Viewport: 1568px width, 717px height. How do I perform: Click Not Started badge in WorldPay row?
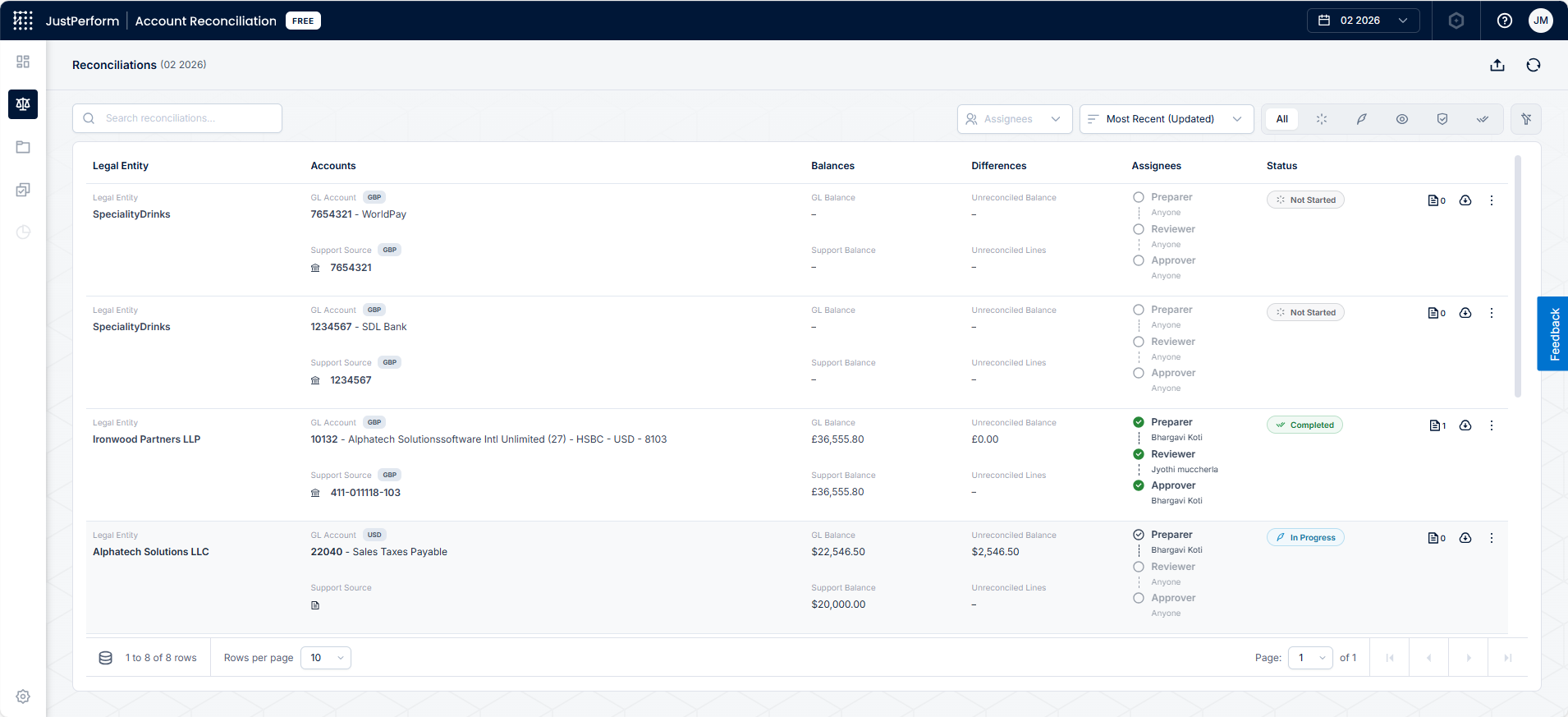[1305, 200]
